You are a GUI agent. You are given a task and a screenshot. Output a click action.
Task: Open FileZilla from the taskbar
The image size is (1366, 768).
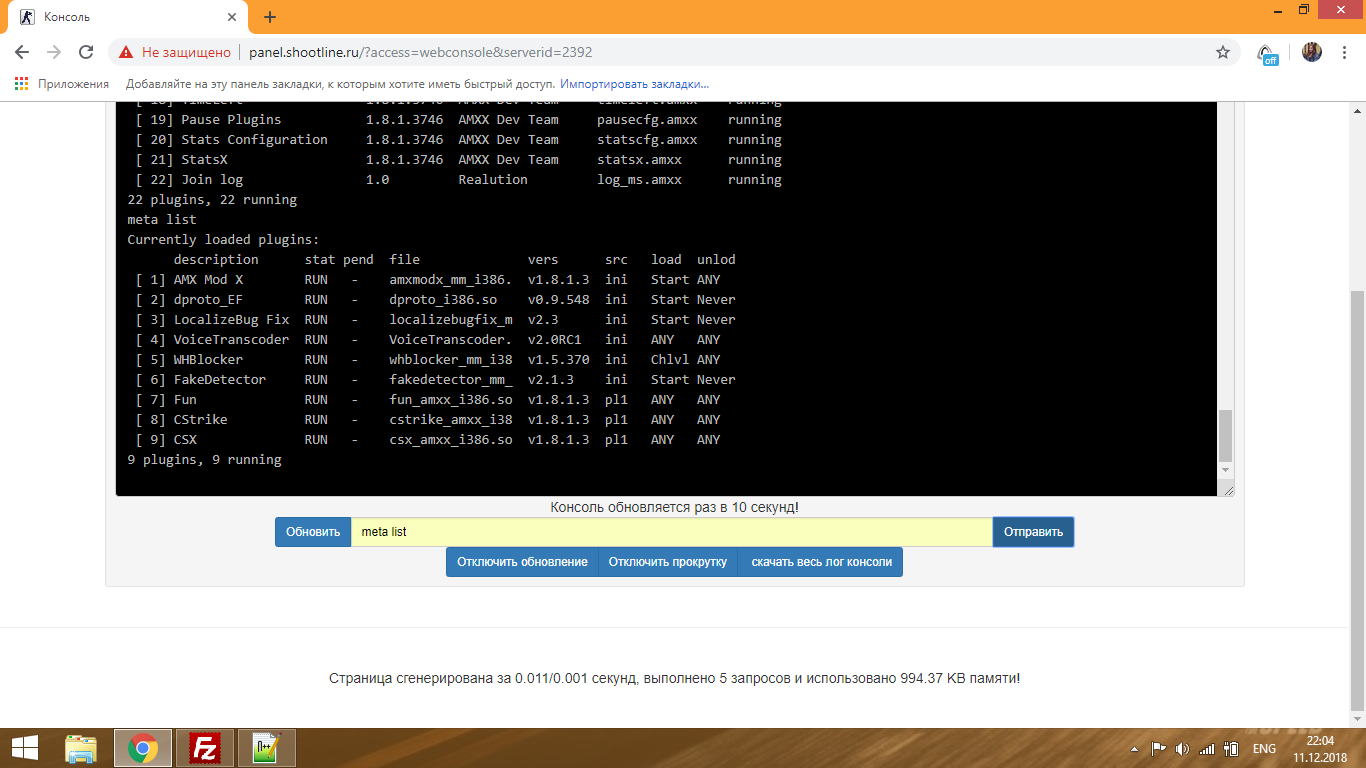(x=205, y=748)
